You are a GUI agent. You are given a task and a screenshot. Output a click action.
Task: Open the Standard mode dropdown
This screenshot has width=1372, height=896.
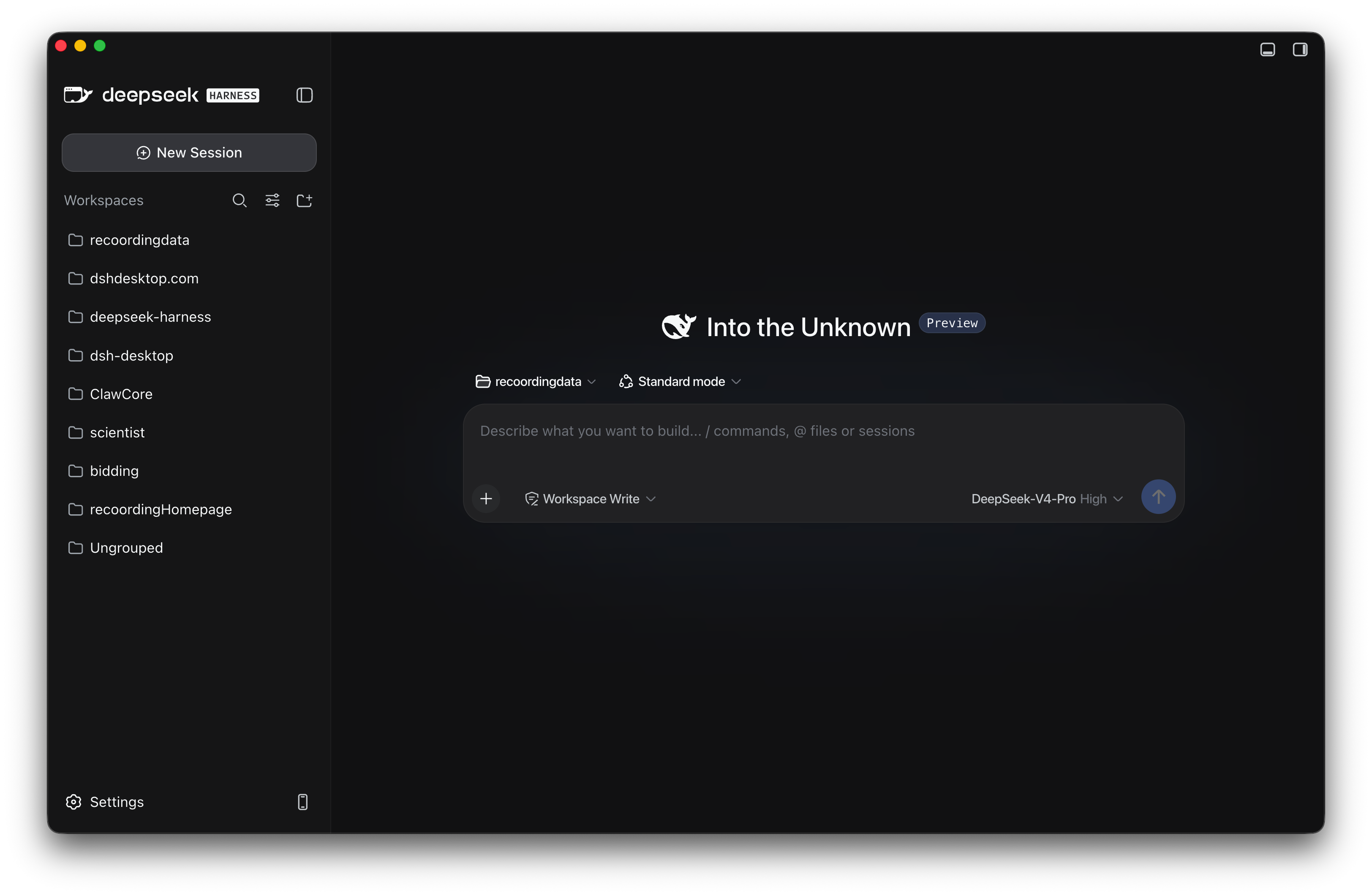(x=680, y=381)
